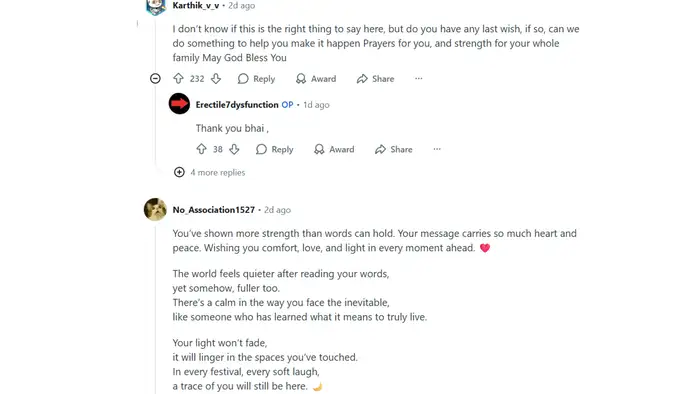Share Karthik_v_v's comment
Screen dimensions: 700x394
(375, 79)
